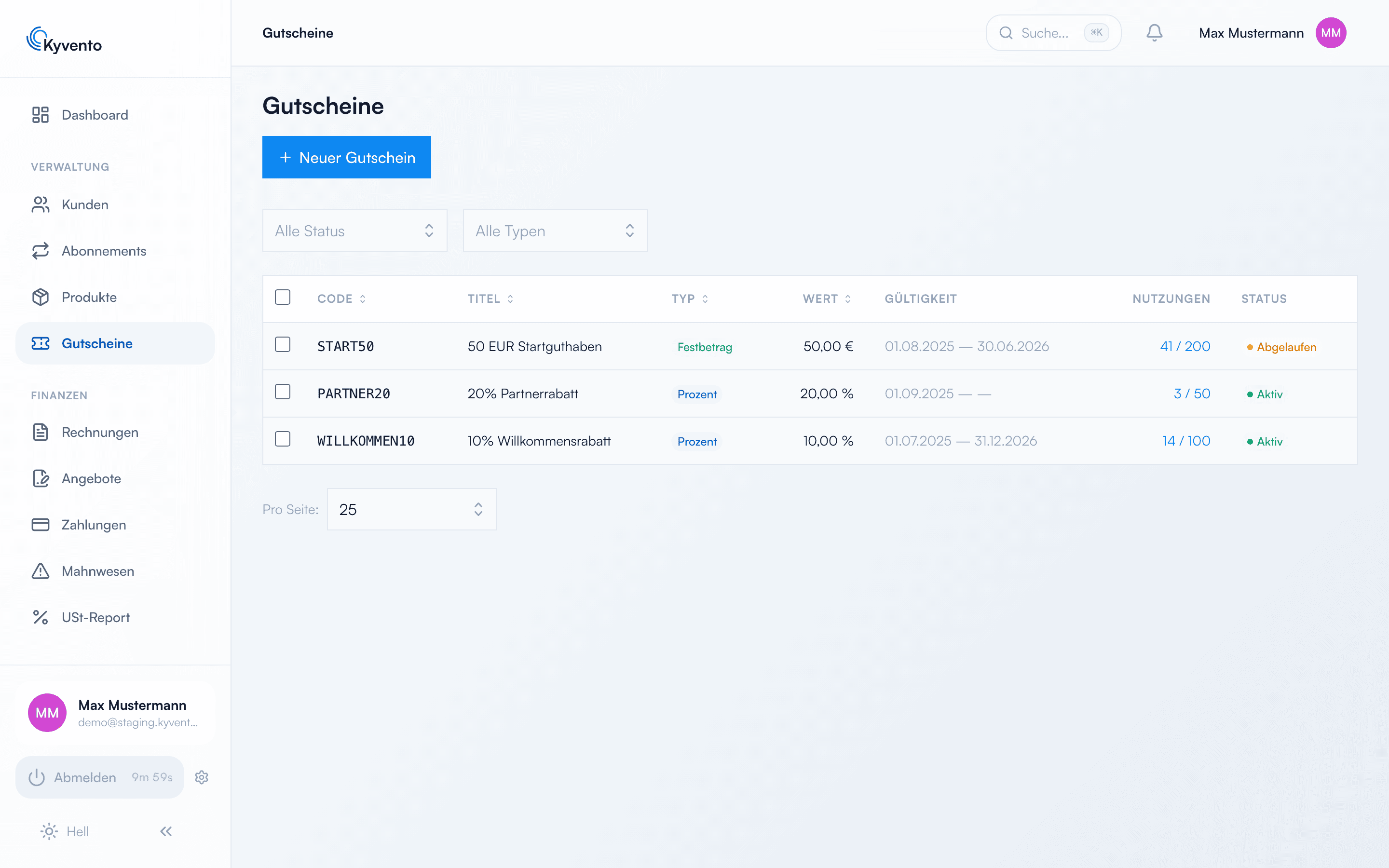Click the Produkte box icon
This screenshot has width=1389, height=868.
[40, 297]
